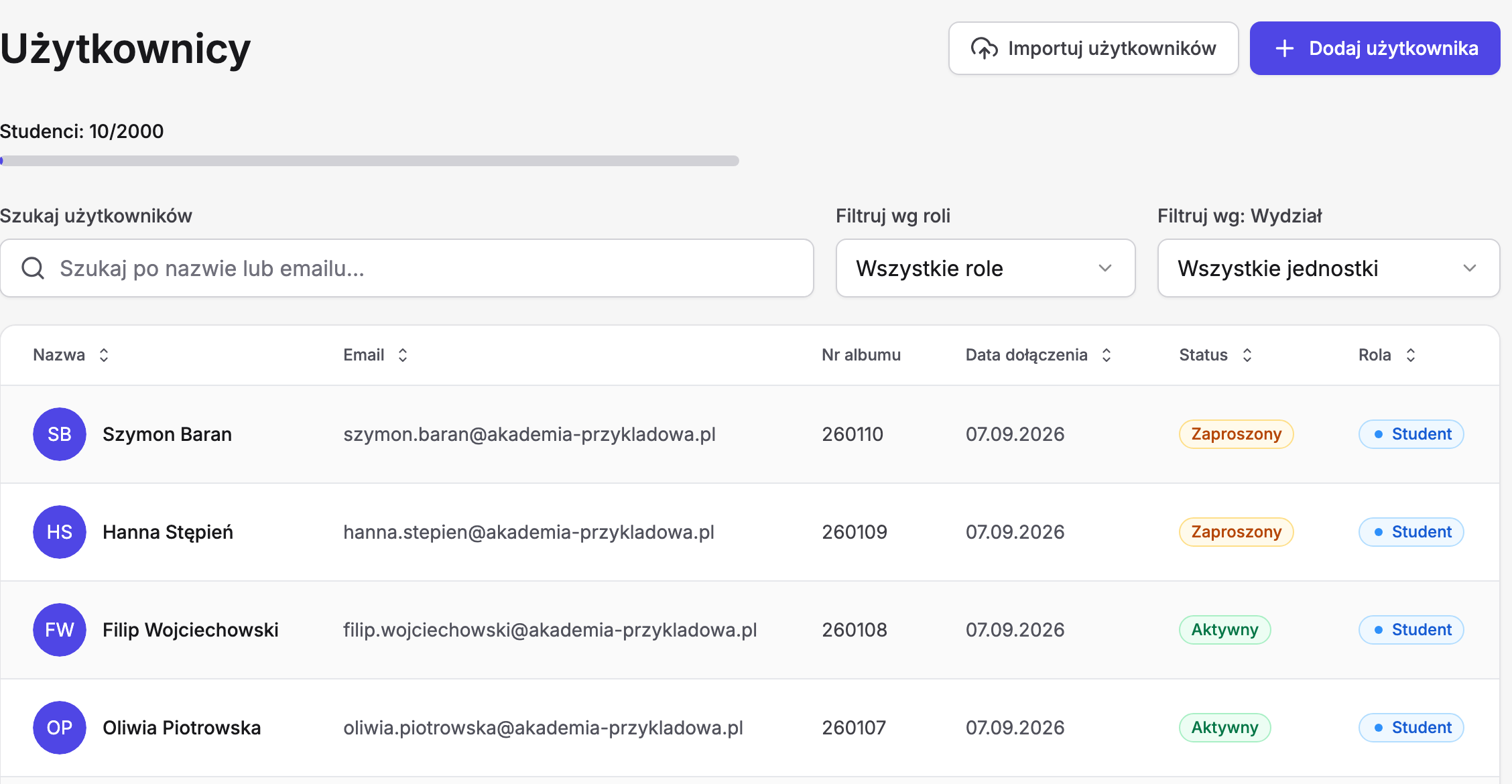Viewport: 1512px width, 784px height.
Task: Click the plus icon in Dodaj użytkownika
Action: click(x=1284, y=48)
